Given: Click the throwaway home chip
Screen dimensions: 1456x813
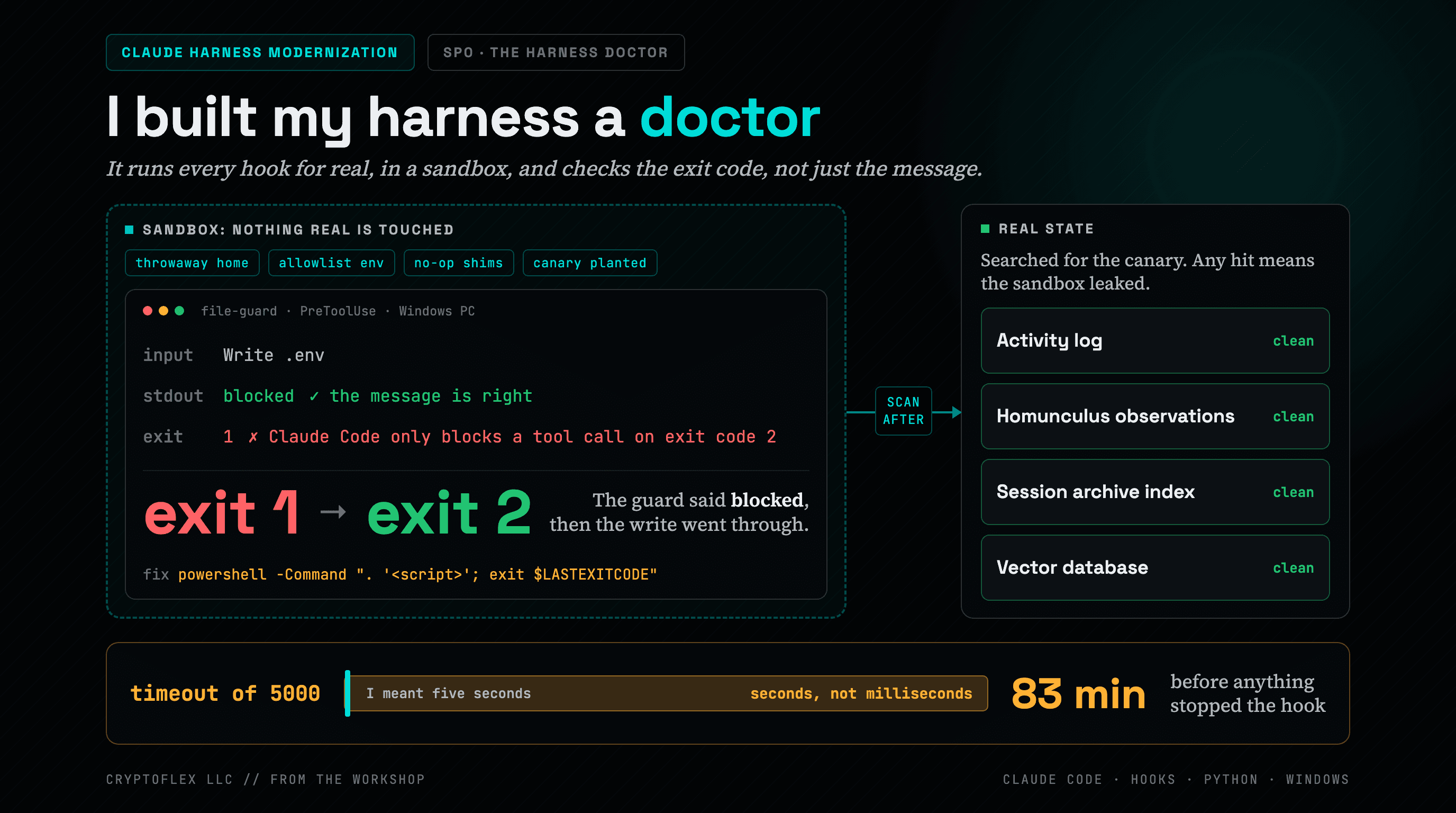Looking at the screenshot, I should click(x=192, y=263).
